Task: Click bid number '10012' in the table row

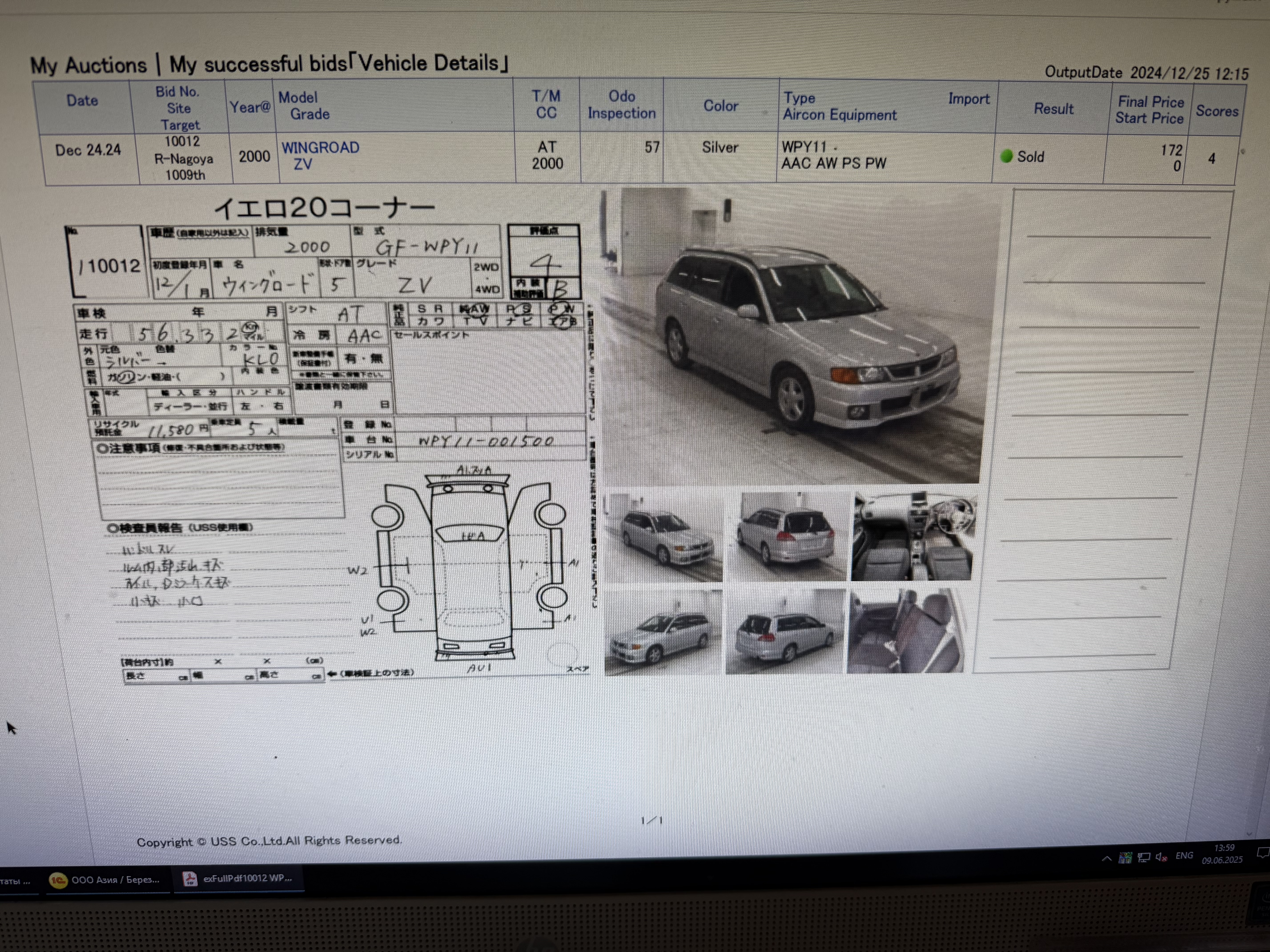Action: pos(182,141)
